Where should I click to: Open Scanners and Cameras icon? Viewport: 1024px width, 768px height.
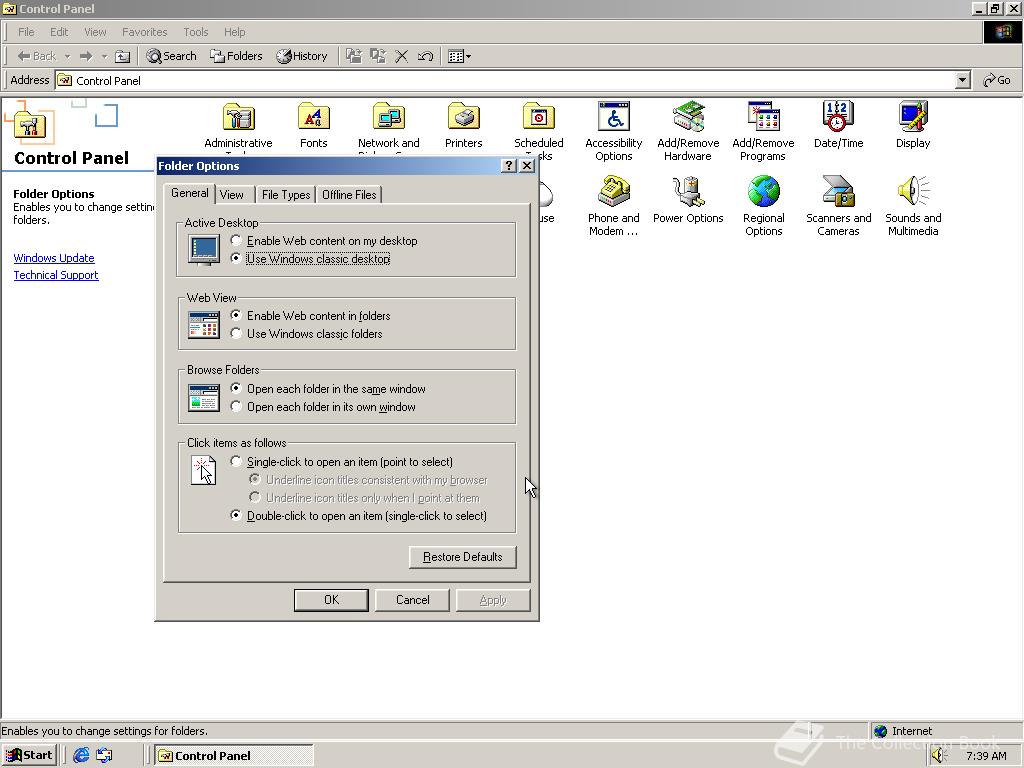[x=839, y=192]
